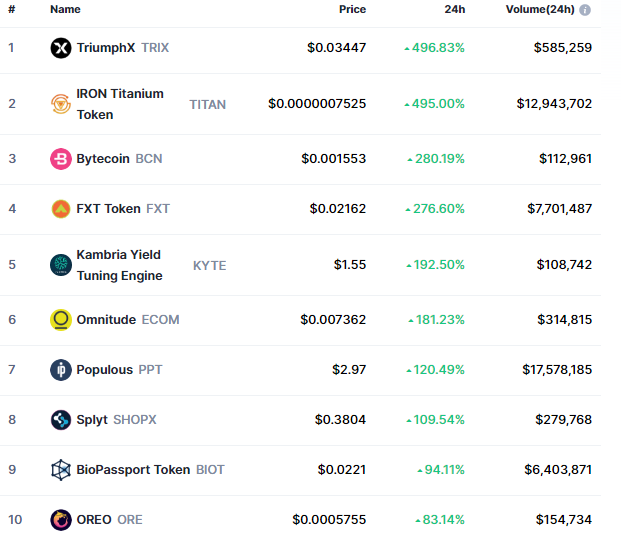
Task: Open the Populous PPT coin link
Action: 119,370
